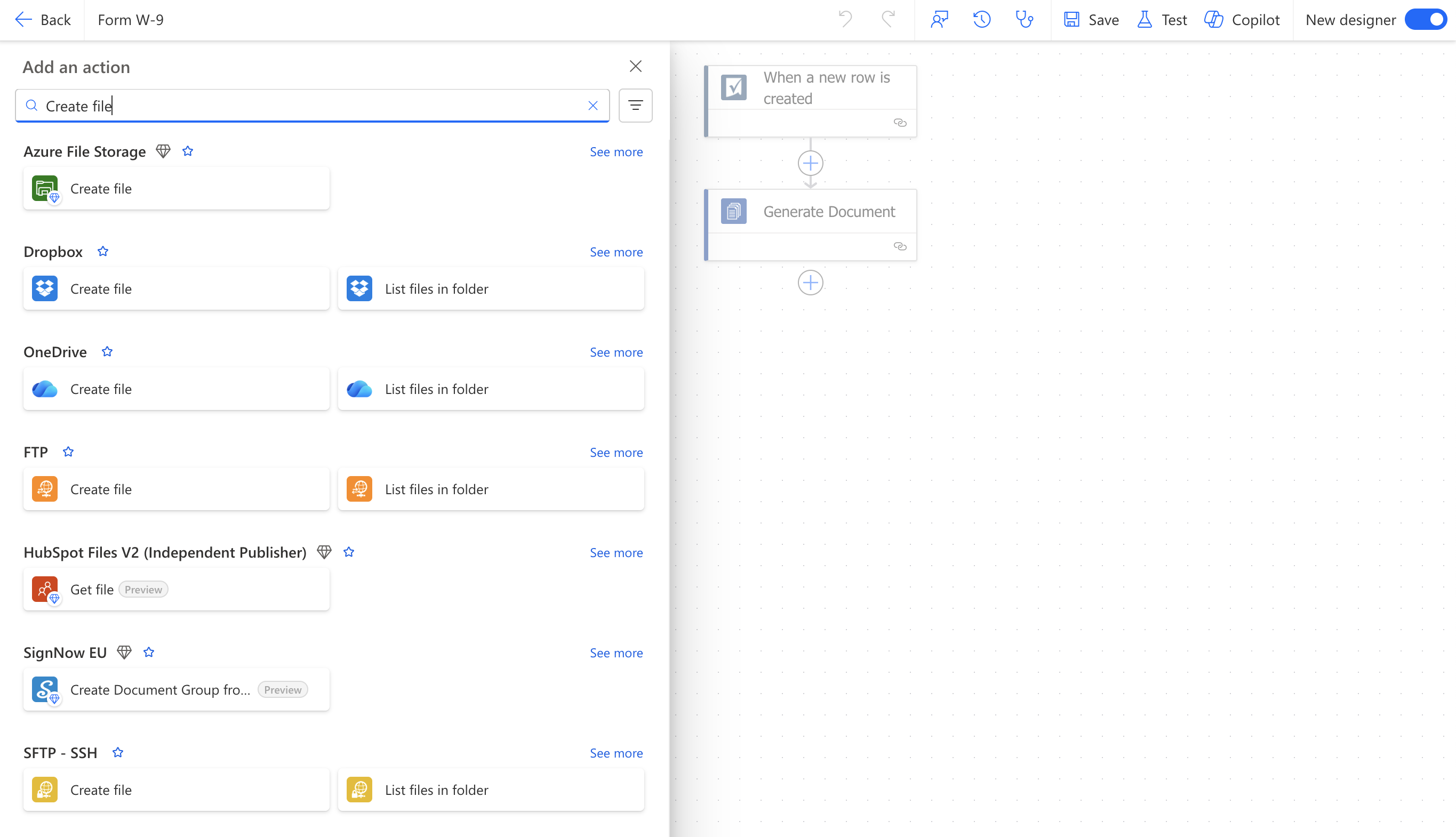Click link icon on Generate Document card

(900, 247)
